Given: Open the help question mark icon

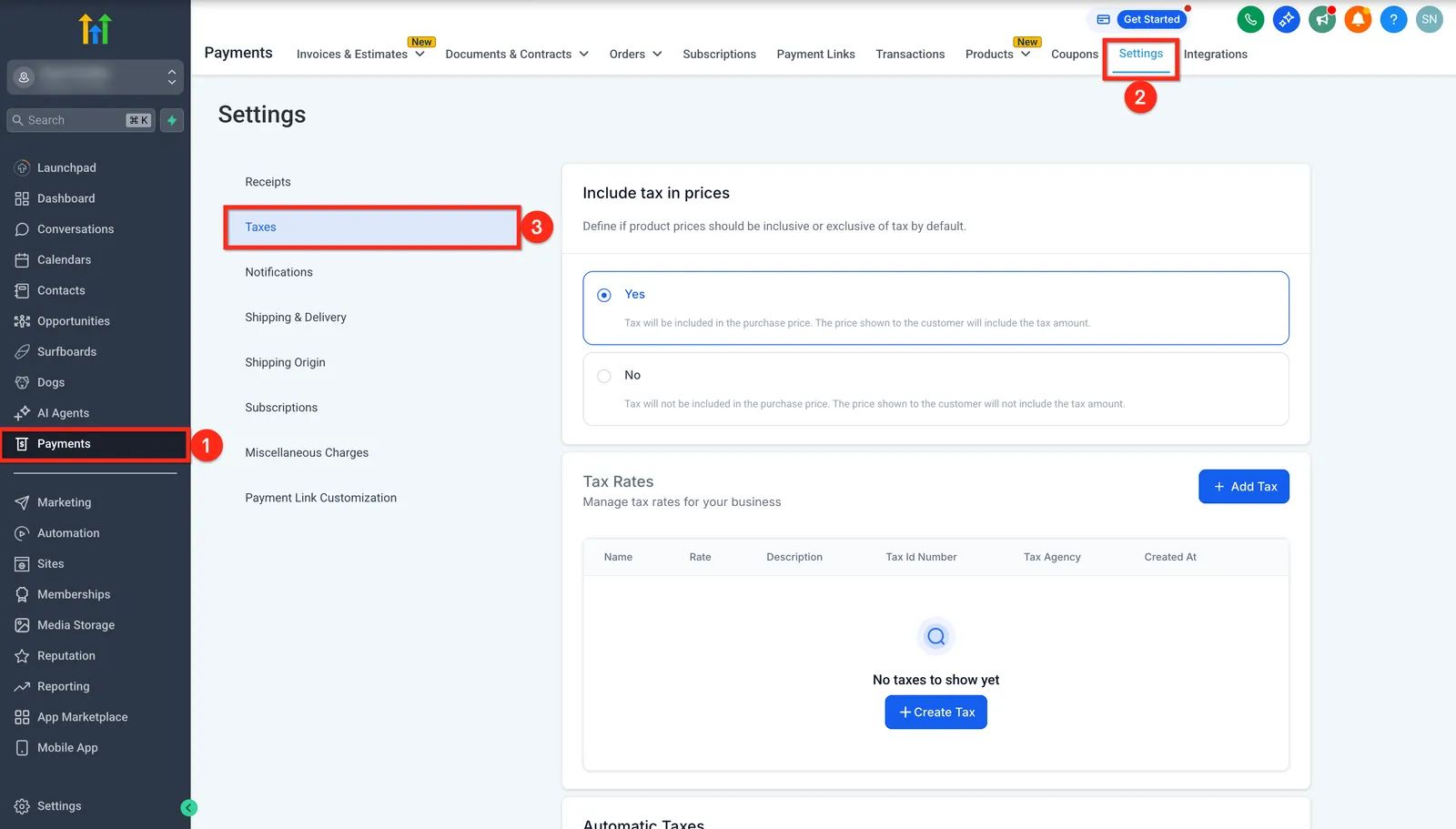Looking at the screenshot, I should [x=1393, y=19].
